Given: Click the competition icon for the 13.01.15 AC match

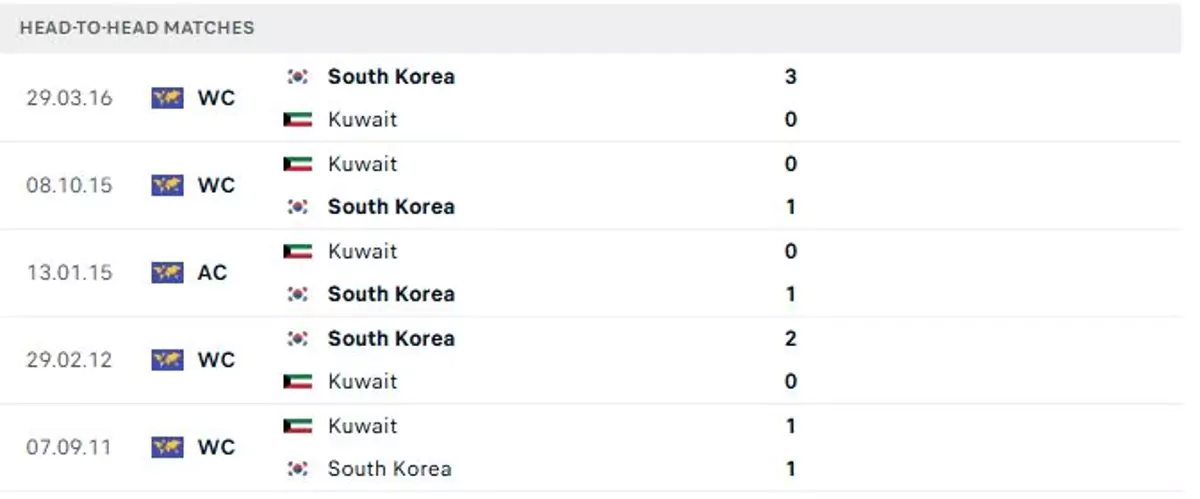Looking at the screenshot, I should coord(168,272).
